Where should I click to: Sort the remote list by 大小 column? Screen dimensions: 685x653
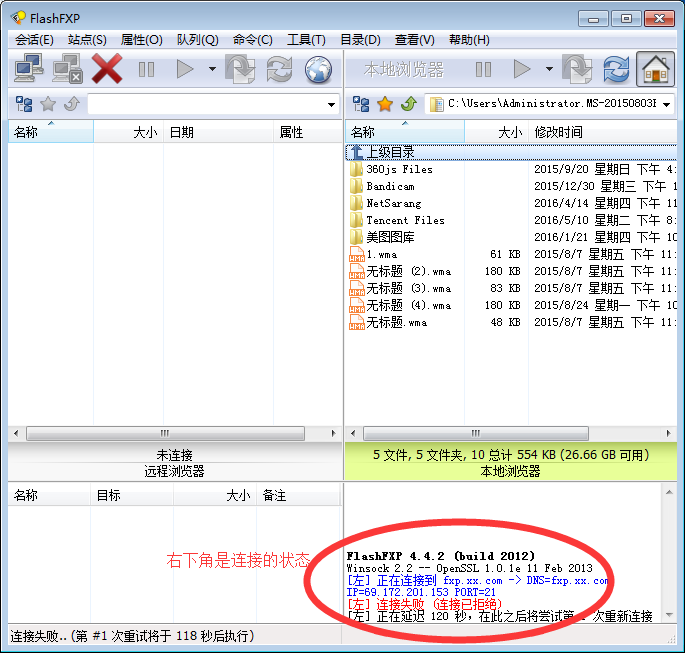coord(128,131)
